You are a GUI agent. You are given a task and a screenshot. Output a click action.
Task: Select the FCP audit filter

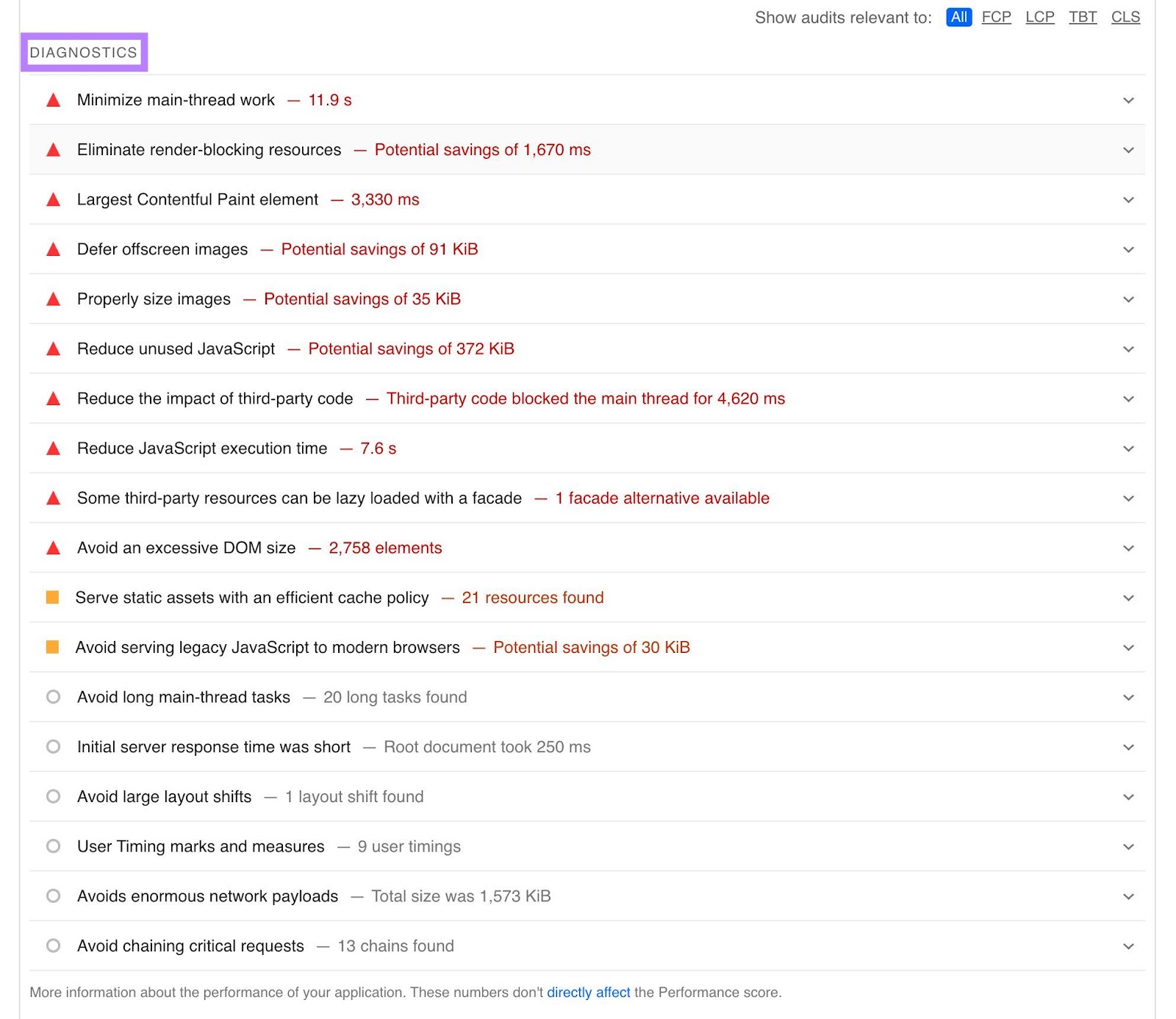click(x=996, y=17)
